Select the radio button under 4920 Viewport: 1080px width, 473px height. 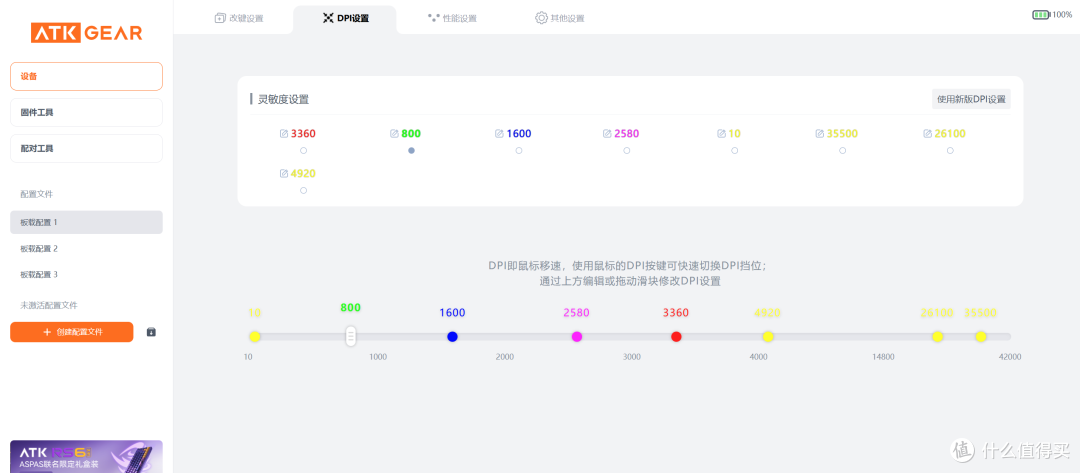[304, 190]
